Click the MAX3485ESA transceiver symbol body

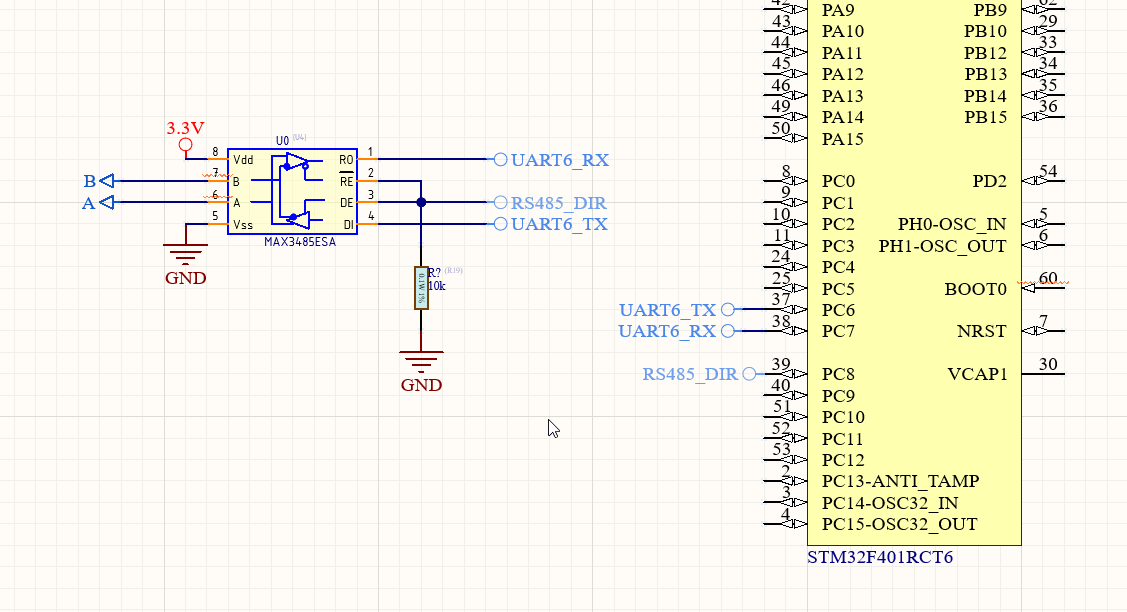pyautogui.click(x=293, y=191)
